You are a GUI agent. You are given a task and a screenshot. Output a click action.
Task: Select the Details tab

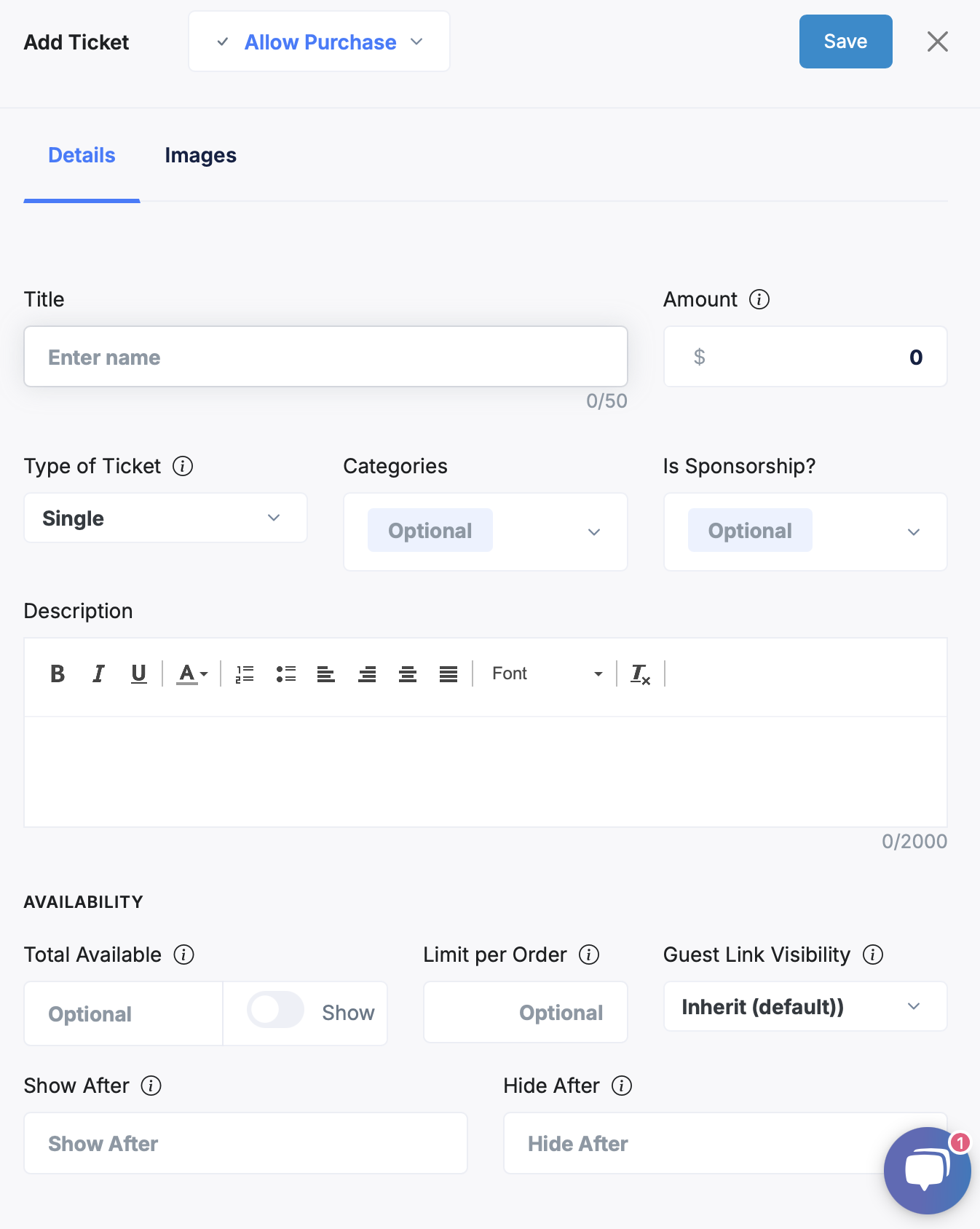coord(82,156)
